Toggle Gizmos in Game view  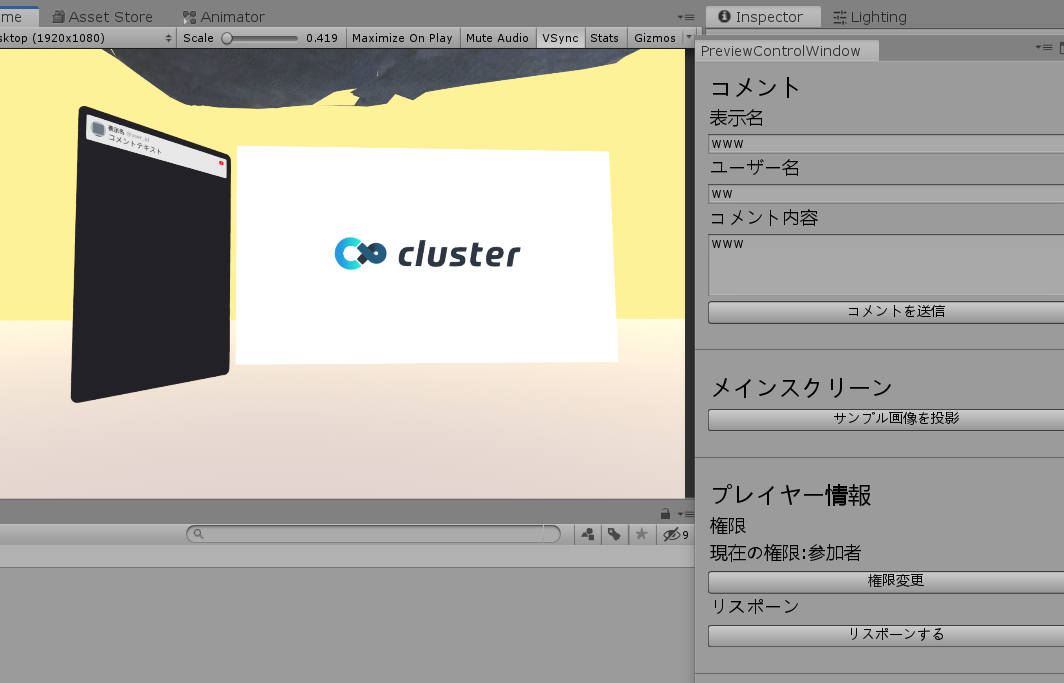(x=655, y=38)
